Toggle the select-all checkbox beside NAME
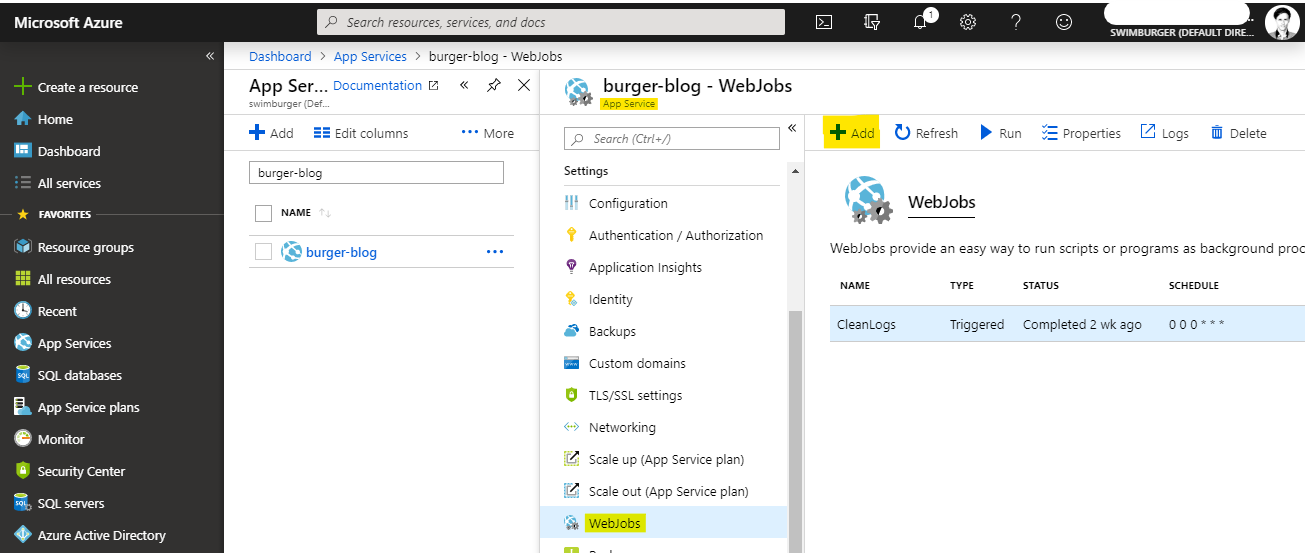This screenshot has height=553, width=1305. point(263,213)
